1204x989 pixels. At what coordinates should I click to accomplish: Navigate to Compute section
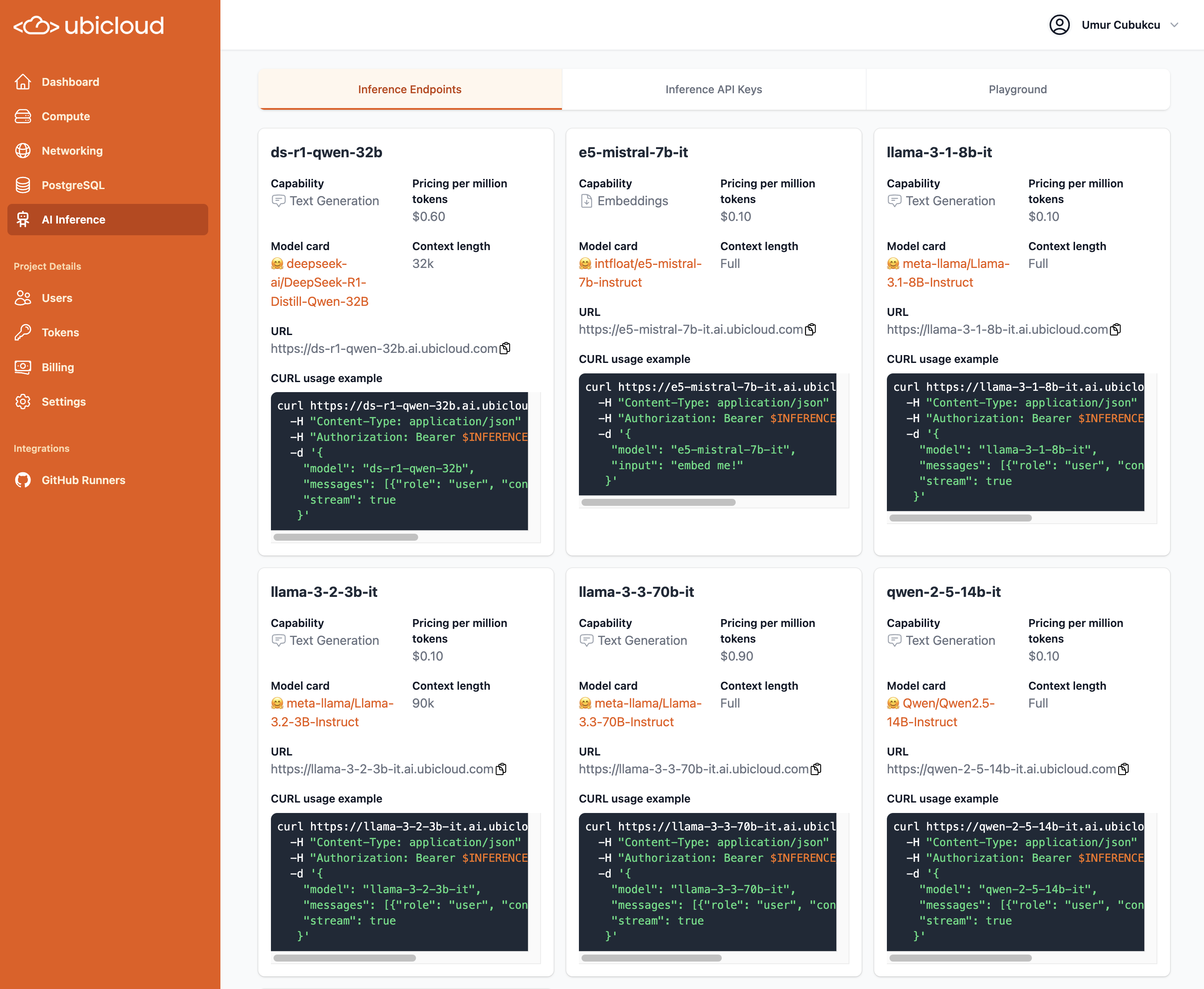point(65,116)
